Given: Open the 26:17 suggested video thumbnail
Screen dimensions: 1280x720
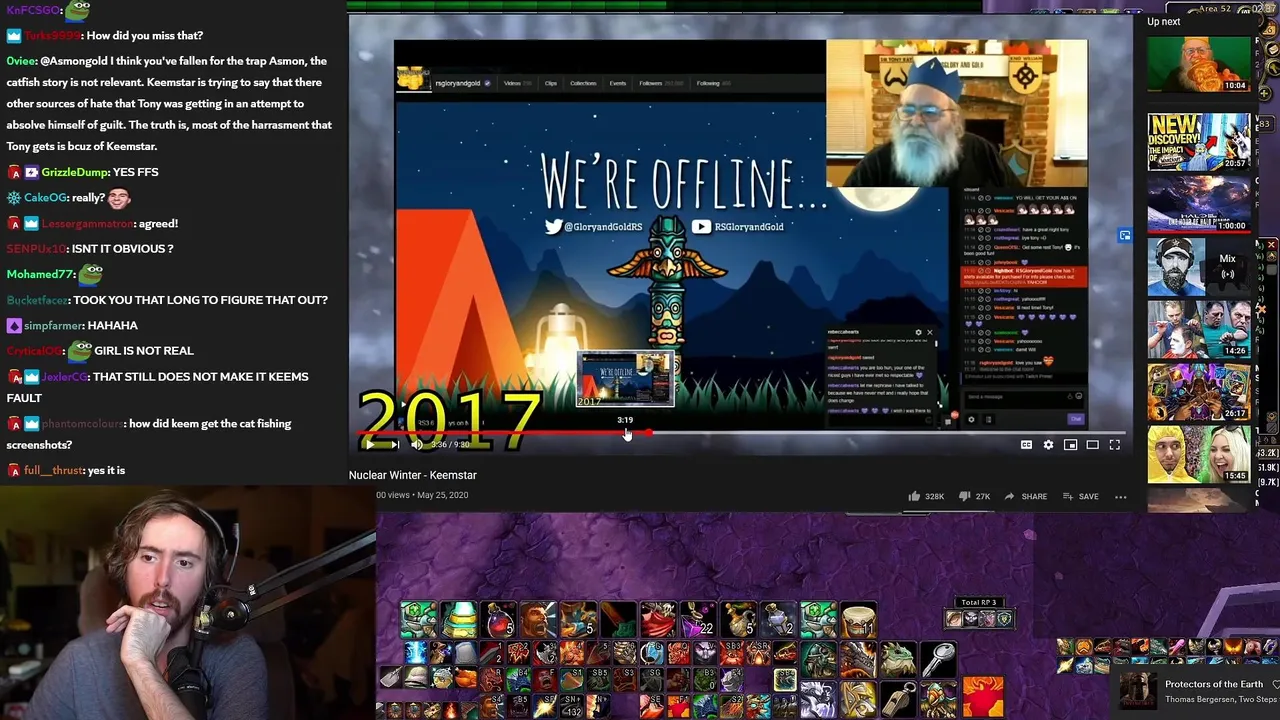Looking at the screenshot, I should 1198,391.
